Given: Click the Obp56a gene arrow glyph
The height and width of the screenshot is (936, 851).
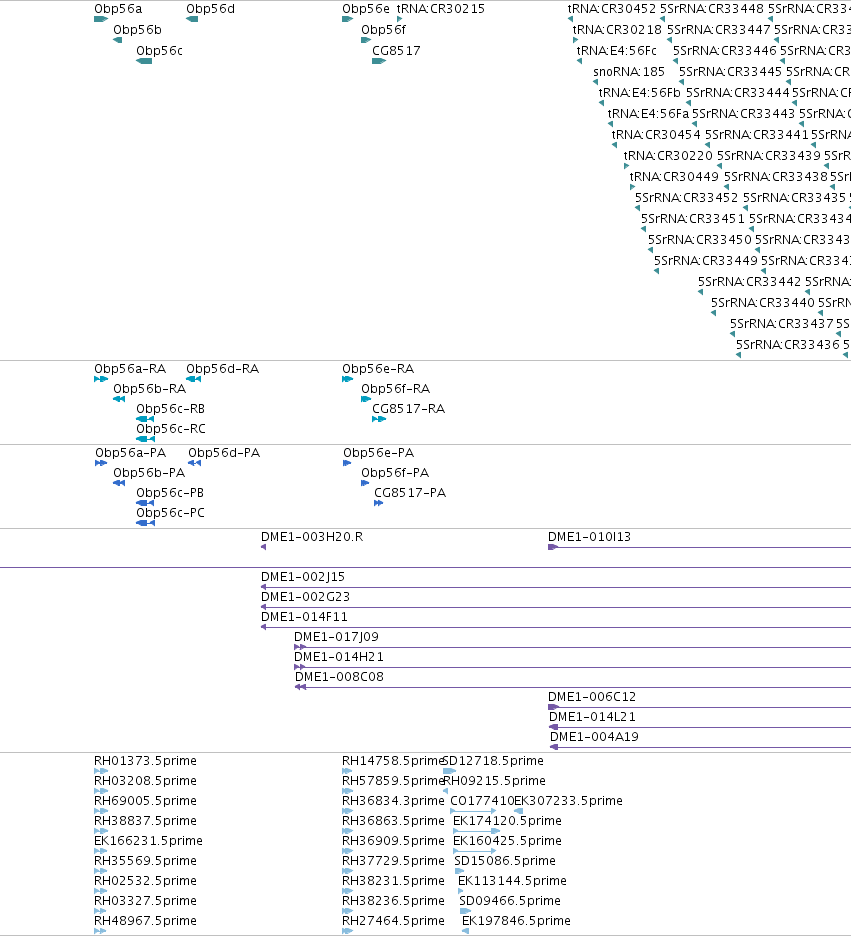Looking at the screenshot, I should click(x=101, y=19).
